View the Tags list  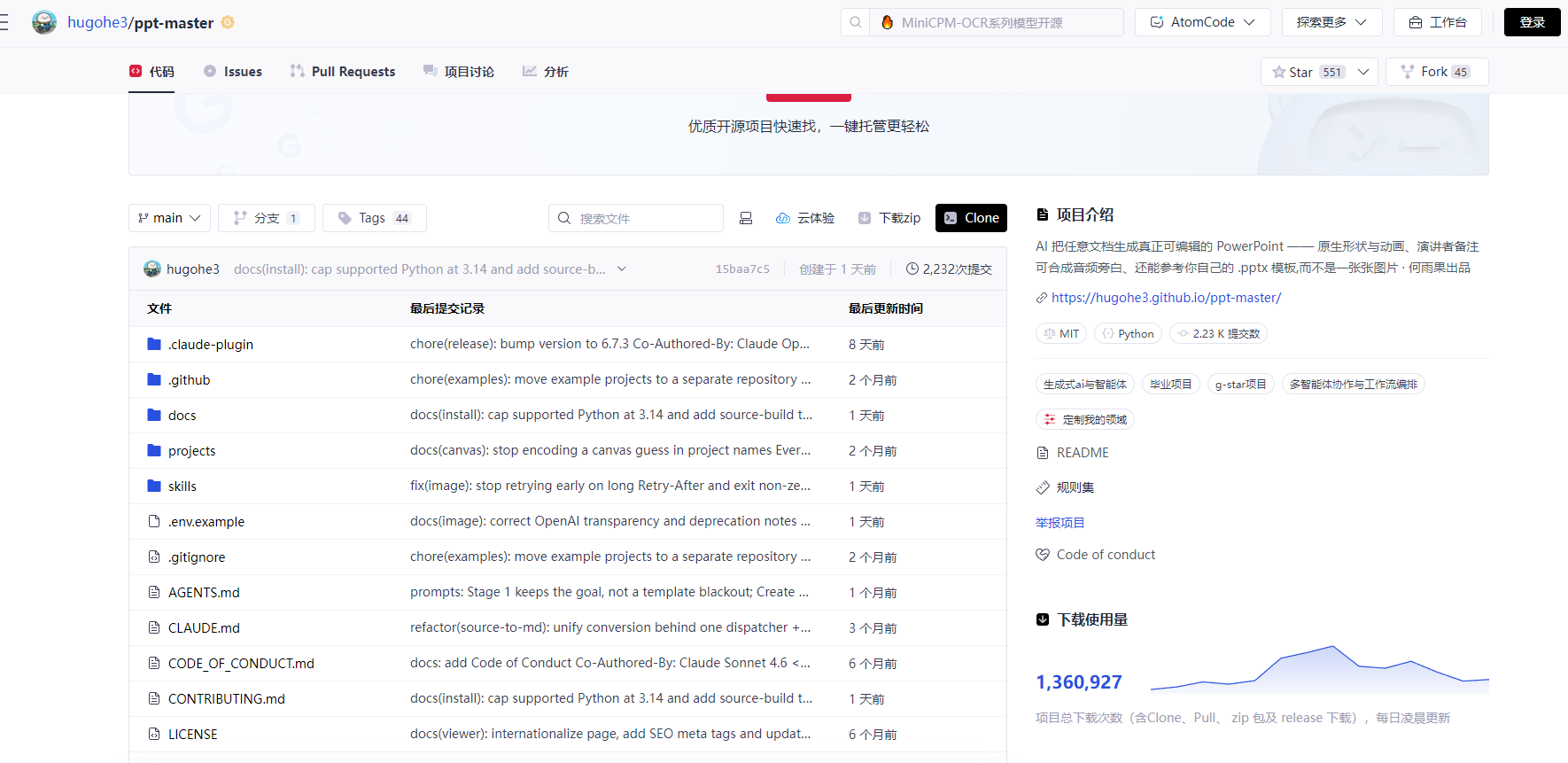tap(375, 218)
